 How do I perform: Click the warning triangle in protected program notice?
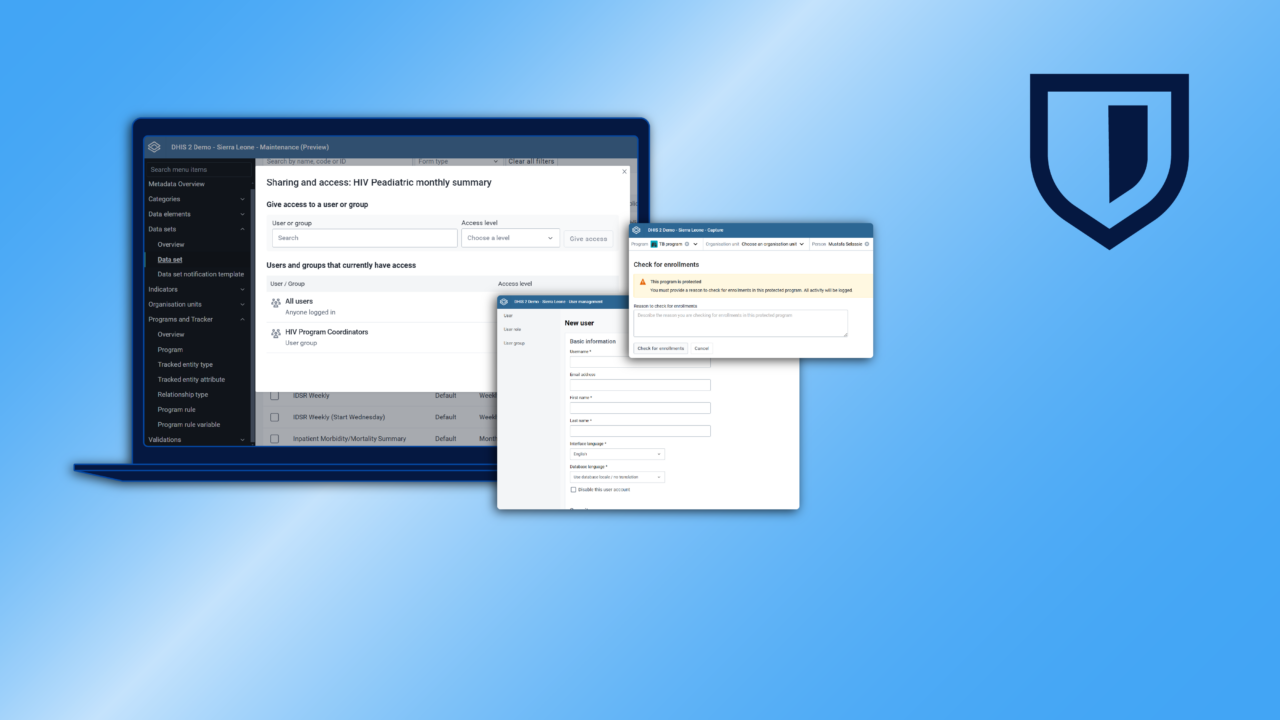tap(643, 282)
